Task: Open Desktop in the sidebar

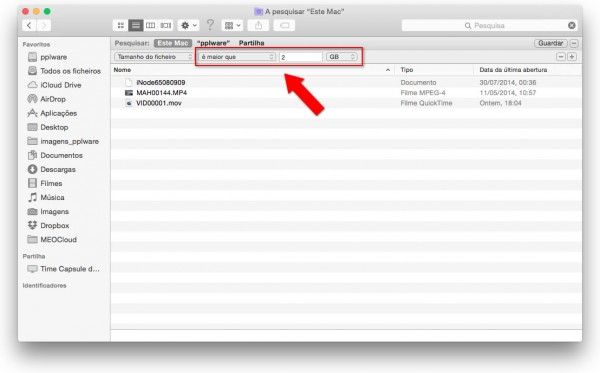Action: [x=54, y=127]
